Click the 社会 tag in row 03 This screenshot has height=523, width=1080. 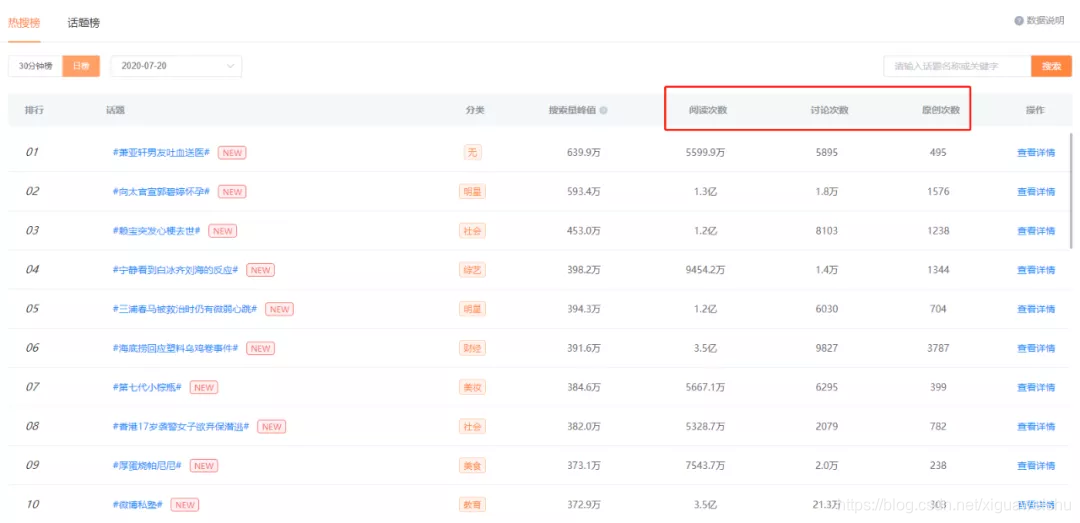tap(472, 231)
